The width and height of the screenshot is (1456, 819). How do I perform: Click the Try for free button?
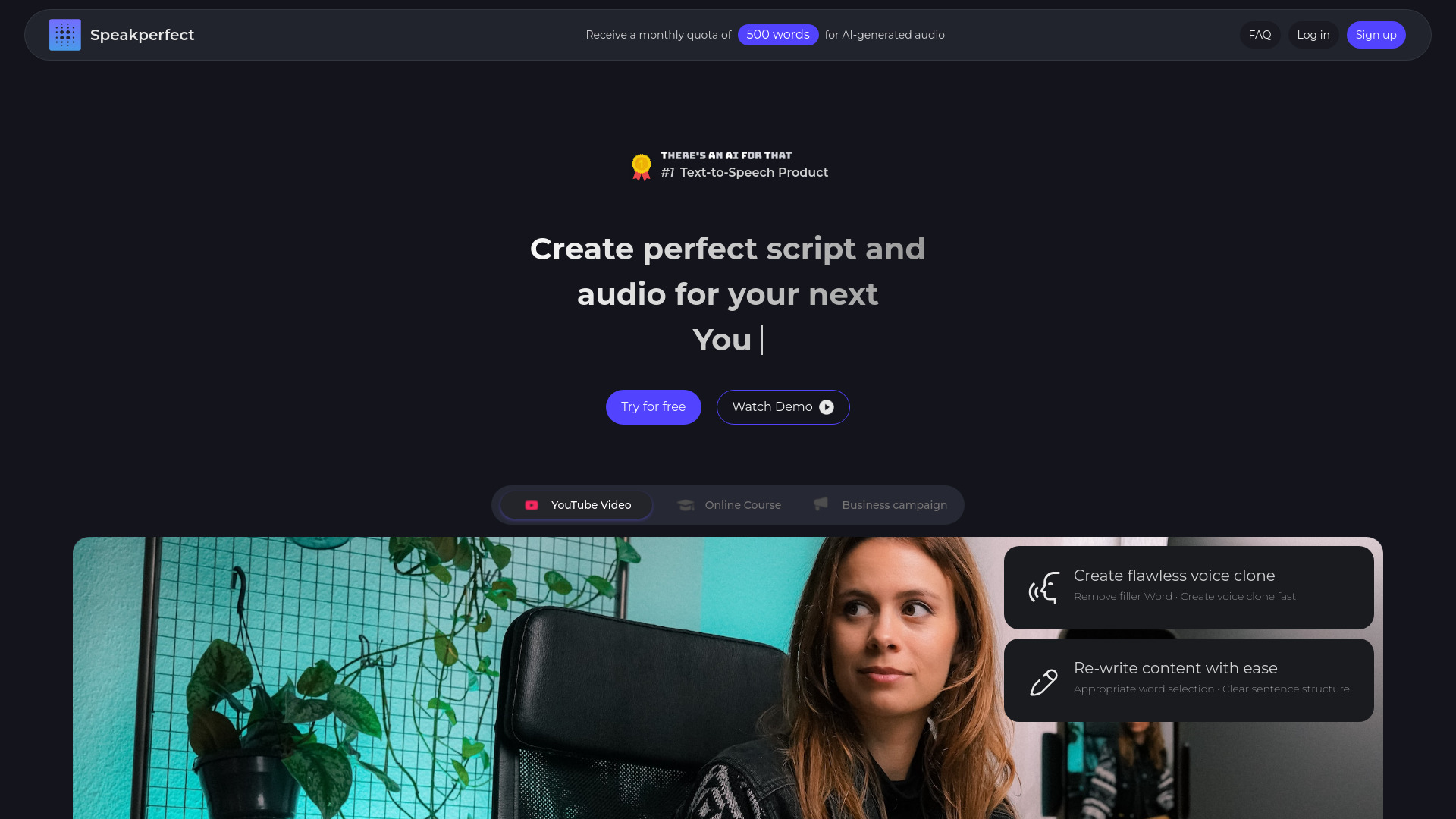click(653, 407)
